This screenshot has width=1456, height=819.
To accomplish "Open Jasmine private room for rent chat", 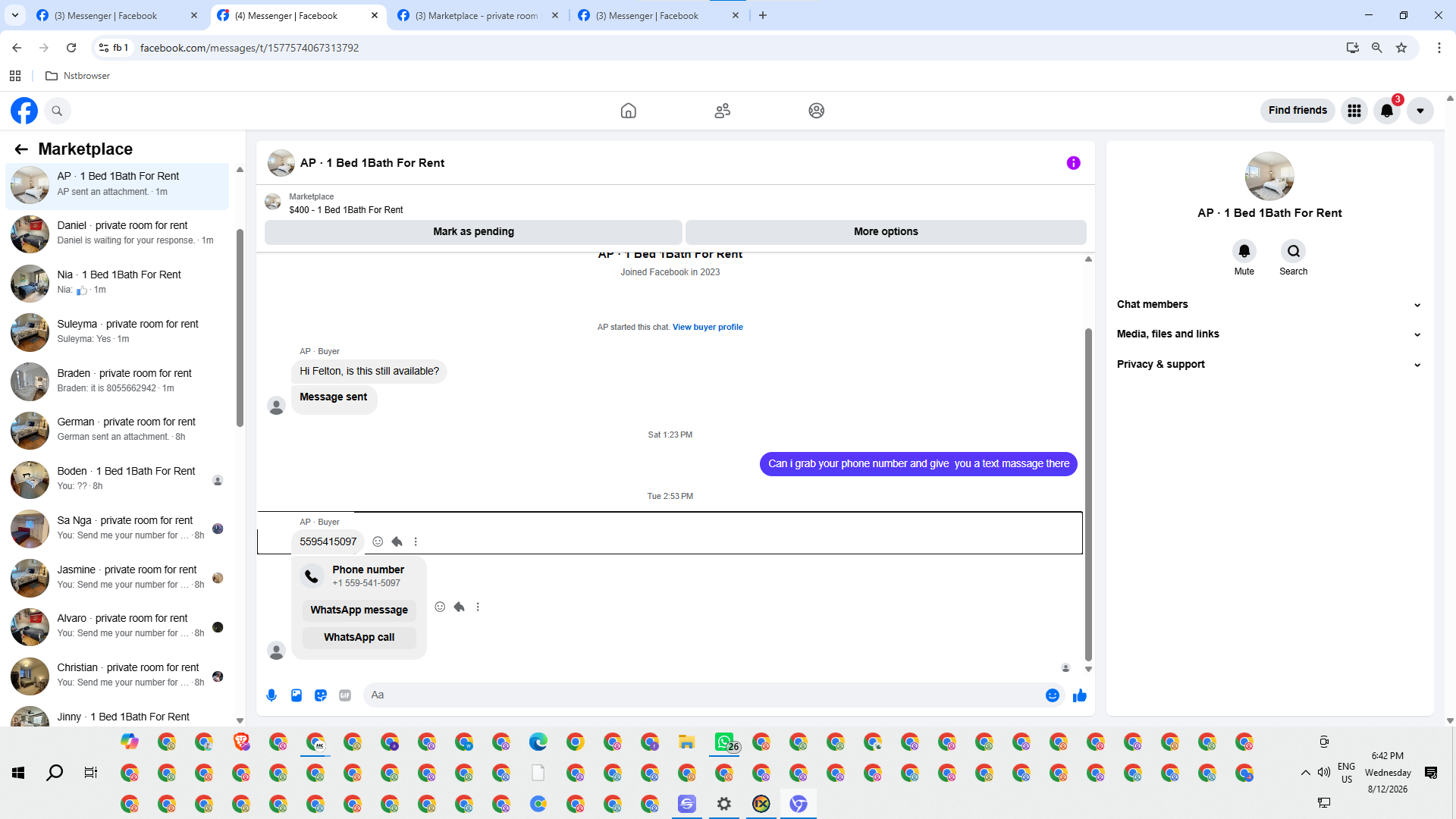I will coord(117,579).
